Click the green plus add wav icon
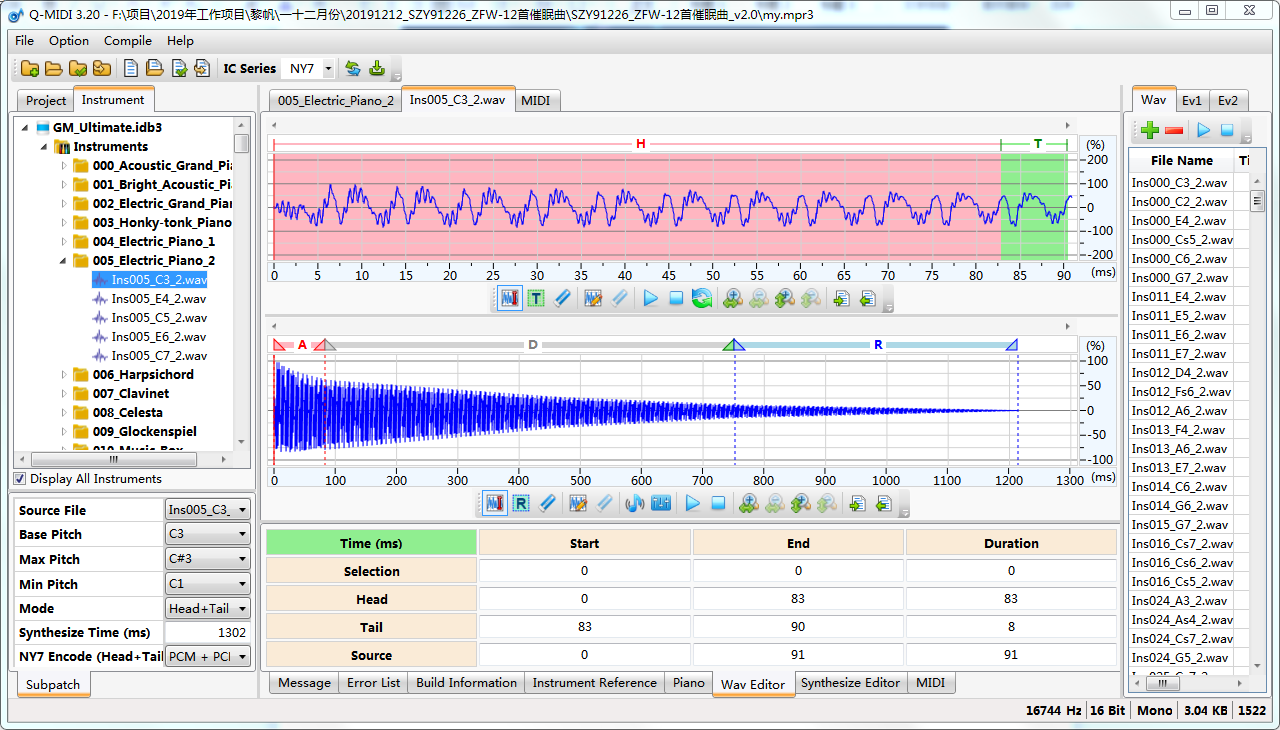 tap(1150, 130)
